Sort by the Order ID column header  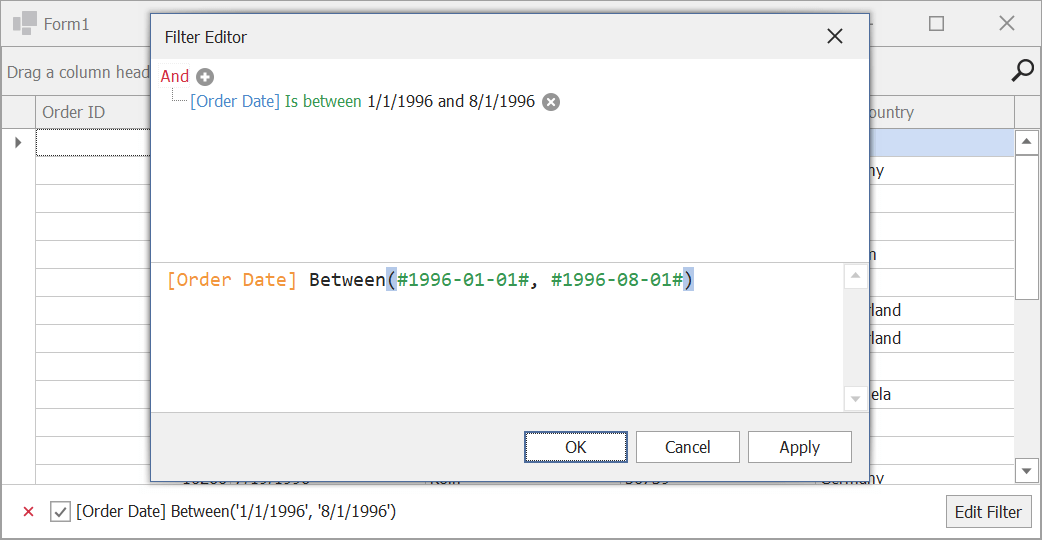pos(93,112)
